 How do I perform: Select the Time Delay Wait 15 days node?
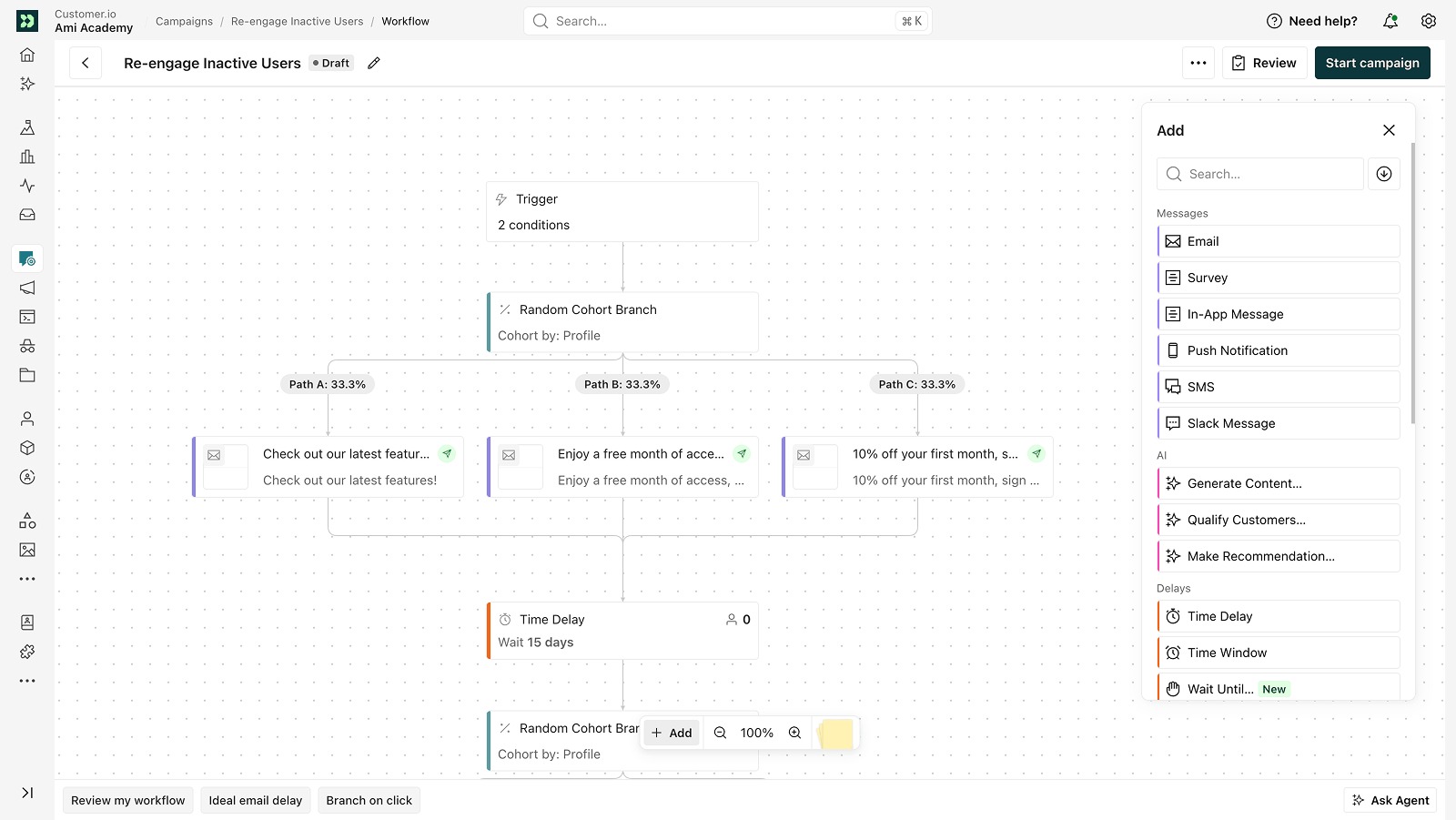[x=622, y=631]
